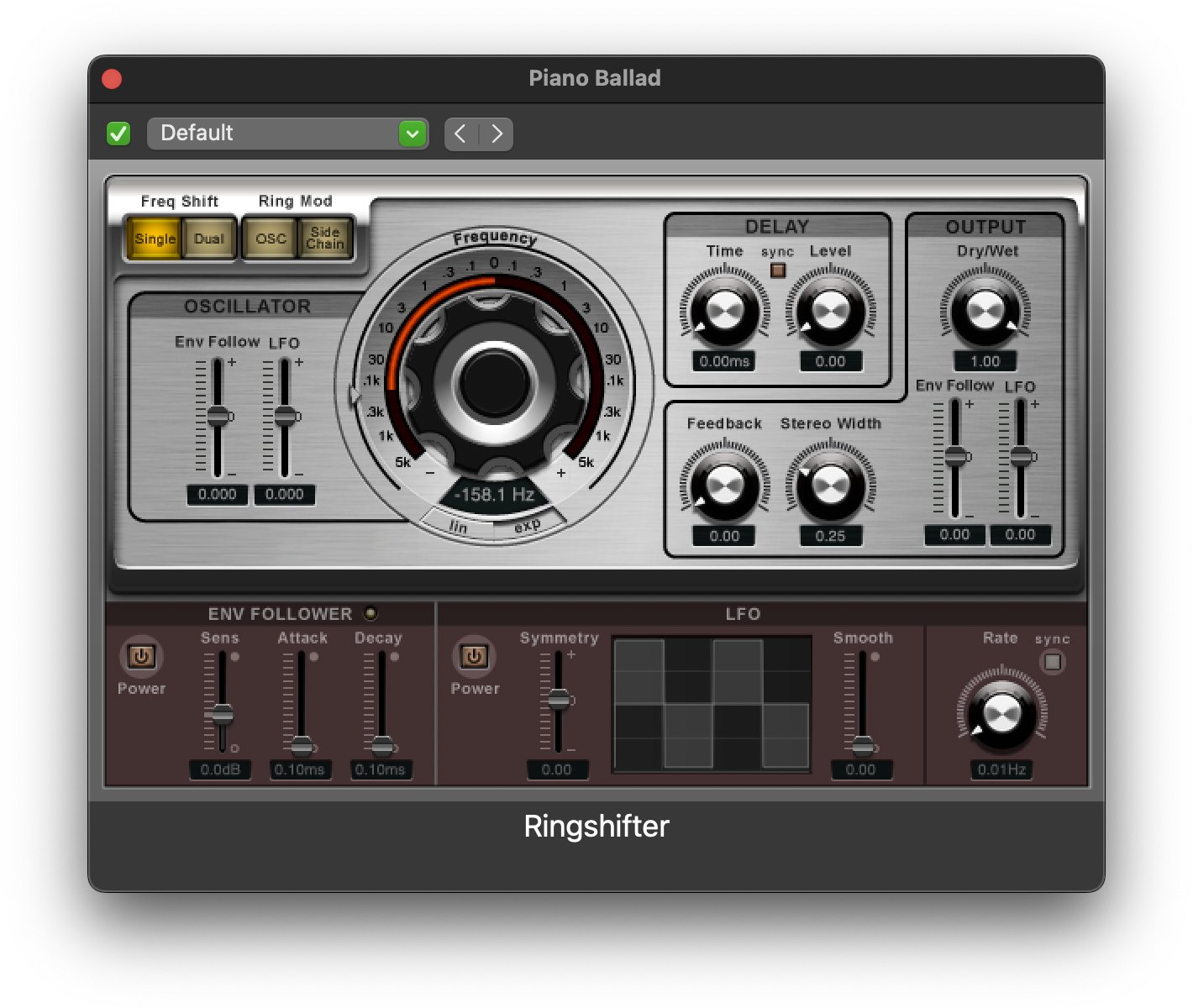Viewport: 1193px width, 1008px height.
Task: Toggle the Delay sync button
Action: 778,270
